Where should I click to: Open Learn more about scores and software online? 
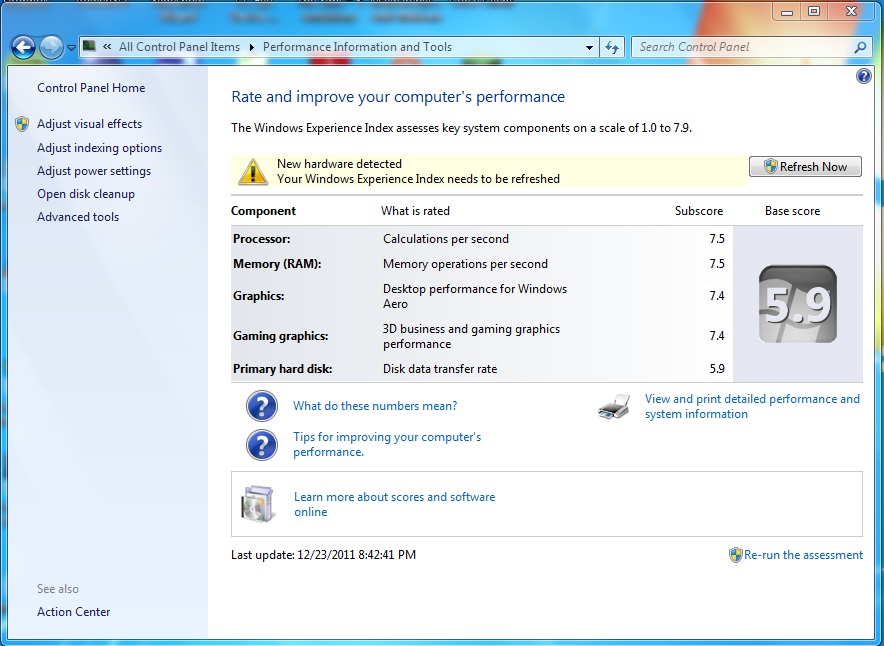click(395, 504)
